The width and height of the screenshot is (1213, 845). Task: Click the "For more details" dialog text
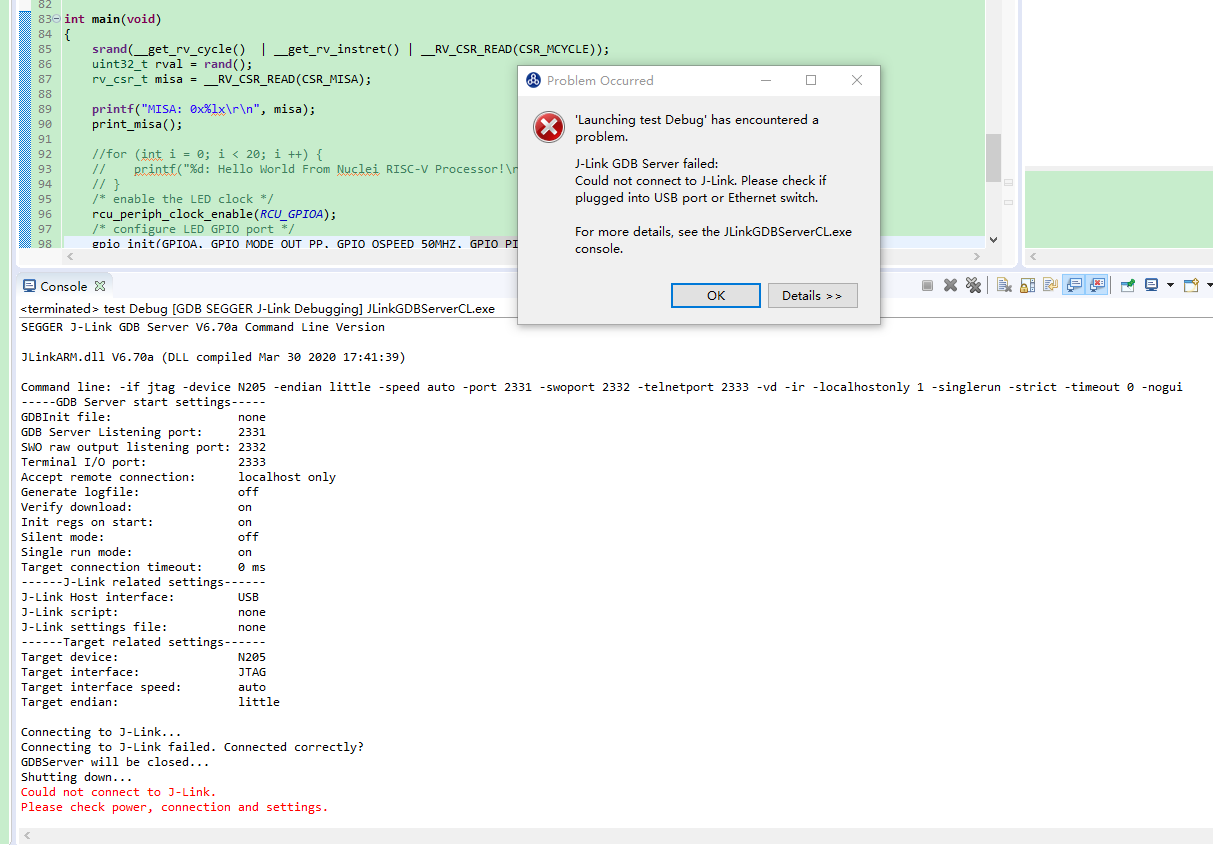[x=713, y=240]
